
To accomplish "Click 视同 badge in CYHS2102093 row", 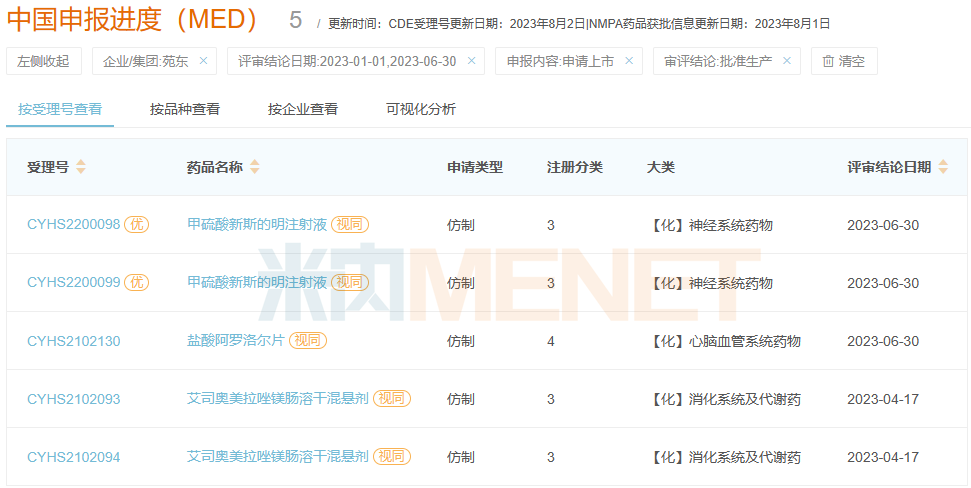I will pyautogui.click(x=392, y=399).
